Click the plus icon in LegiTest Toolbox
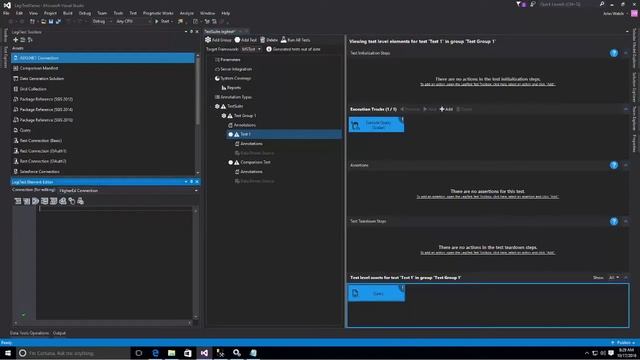The height and width of the screenshot is (360, 640). point(16,40)
